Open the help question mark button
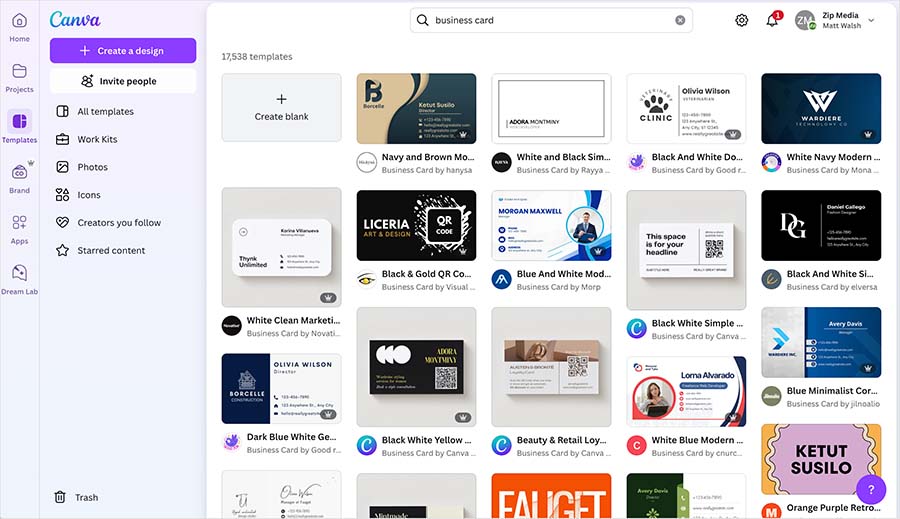This screenshot has width=900, height=519. click(871, 489)
